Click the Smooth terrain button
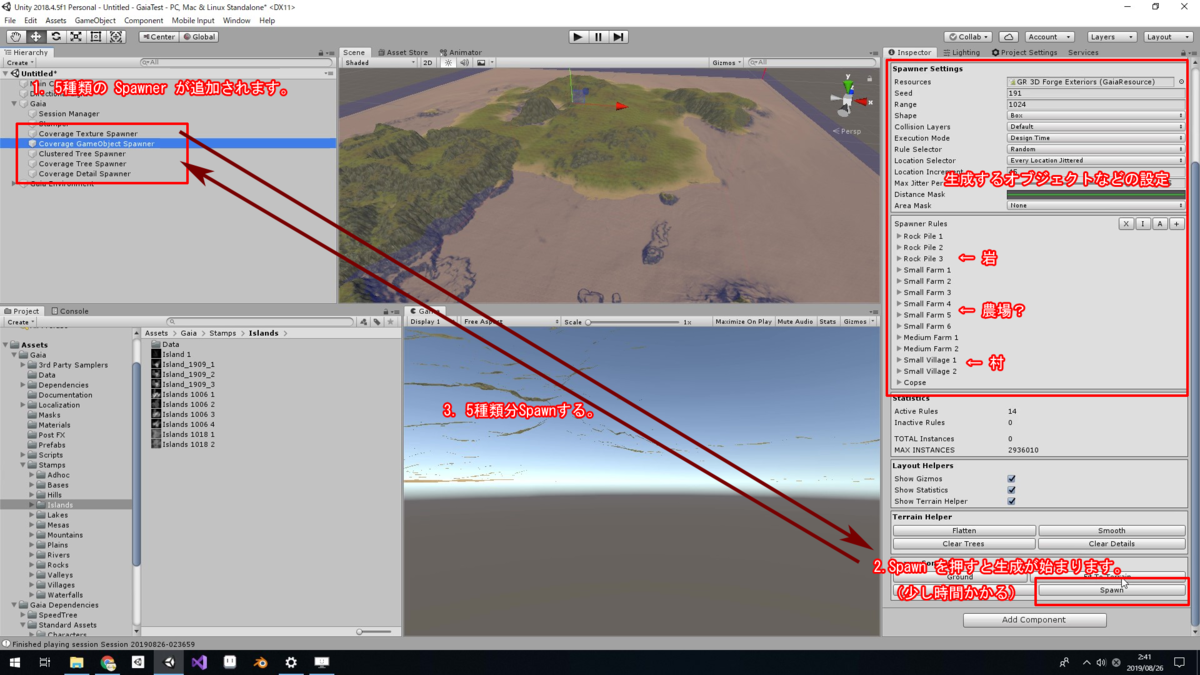This screenshot has width=1200, height=675. point(1112,531)
